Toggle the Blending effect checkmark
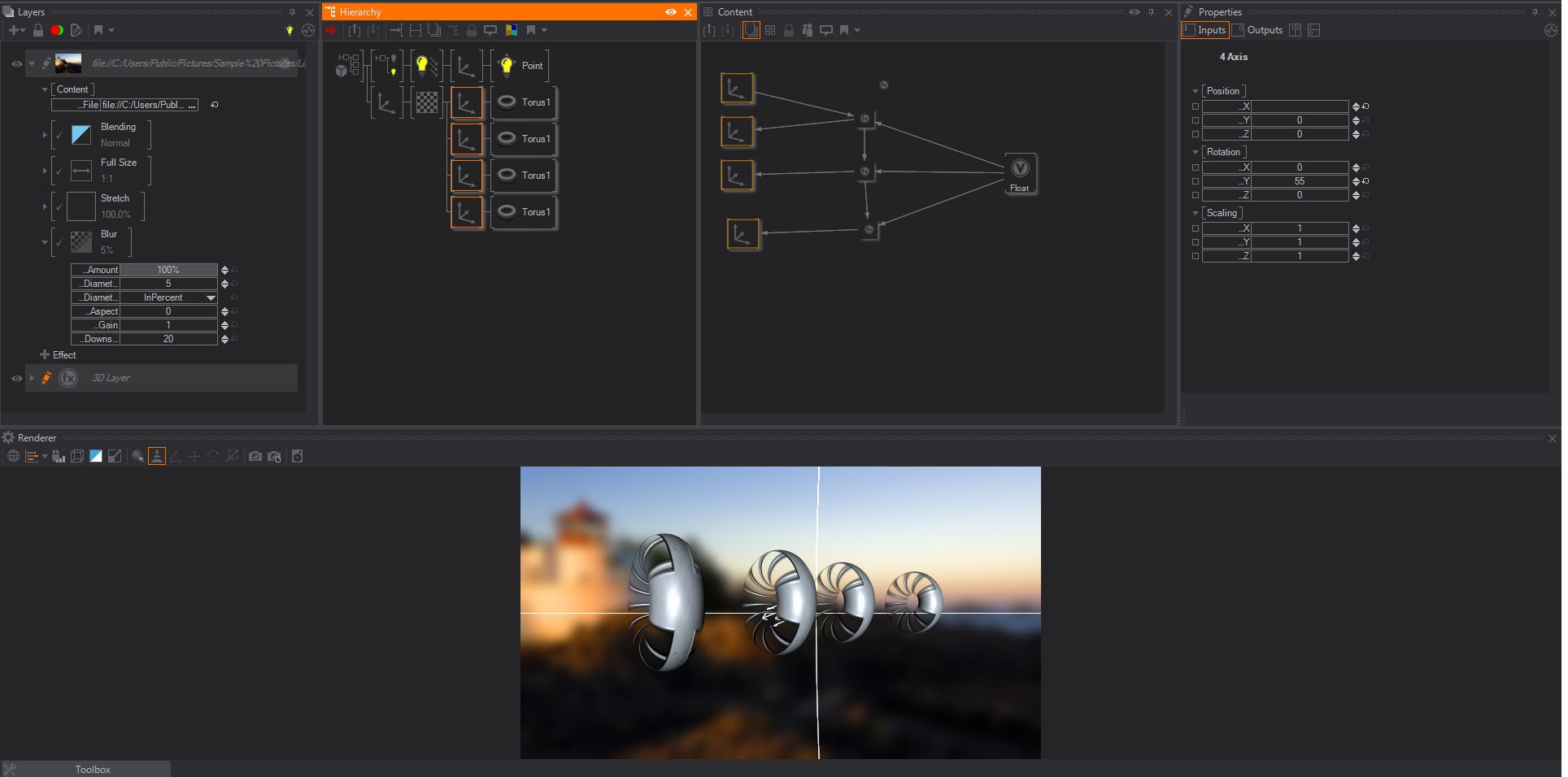1568x777 pixels. tap(59, 135)
